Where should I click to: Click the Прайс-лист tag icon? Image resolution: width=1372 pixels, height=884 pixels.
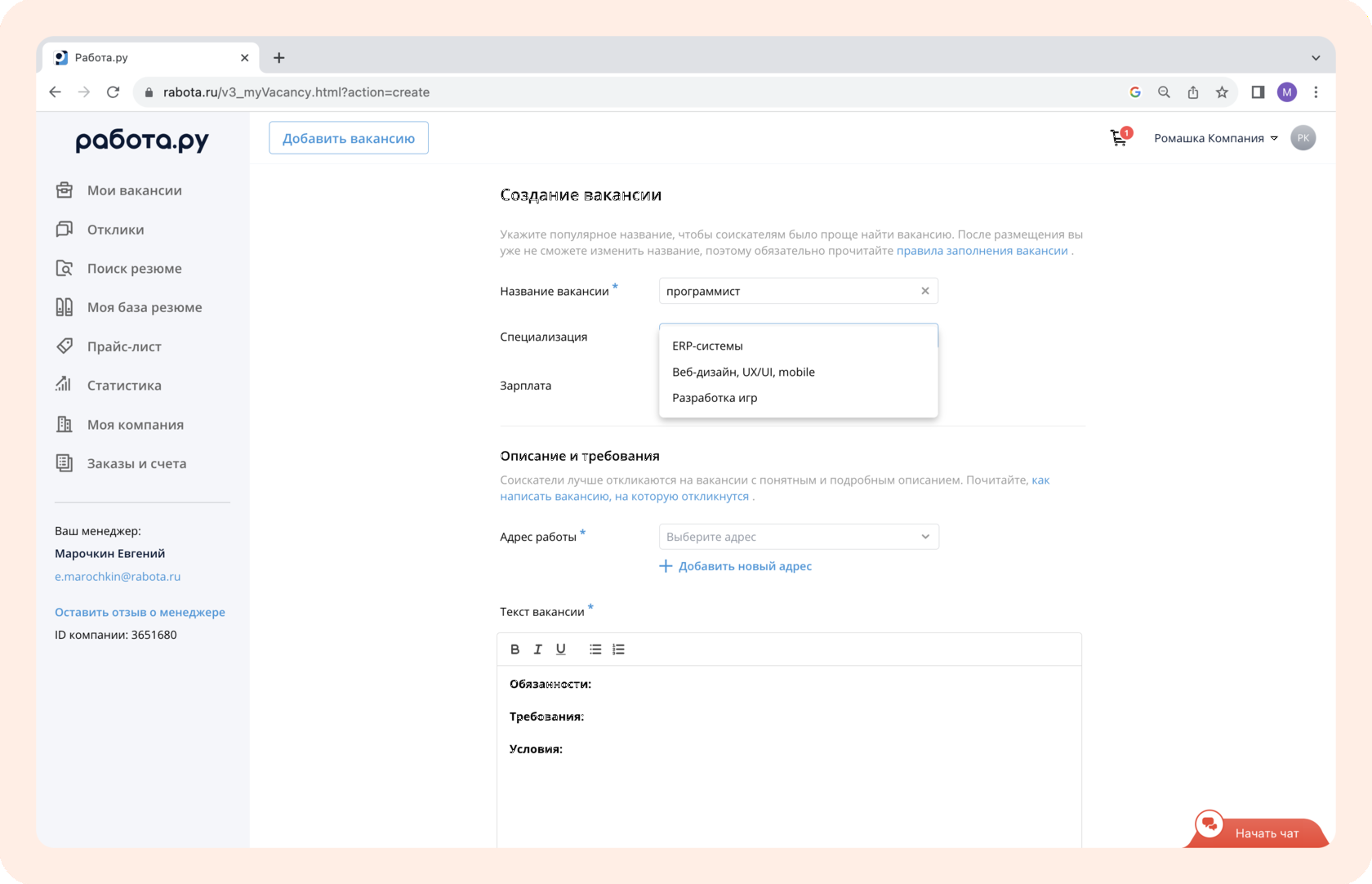coord(65,346)
